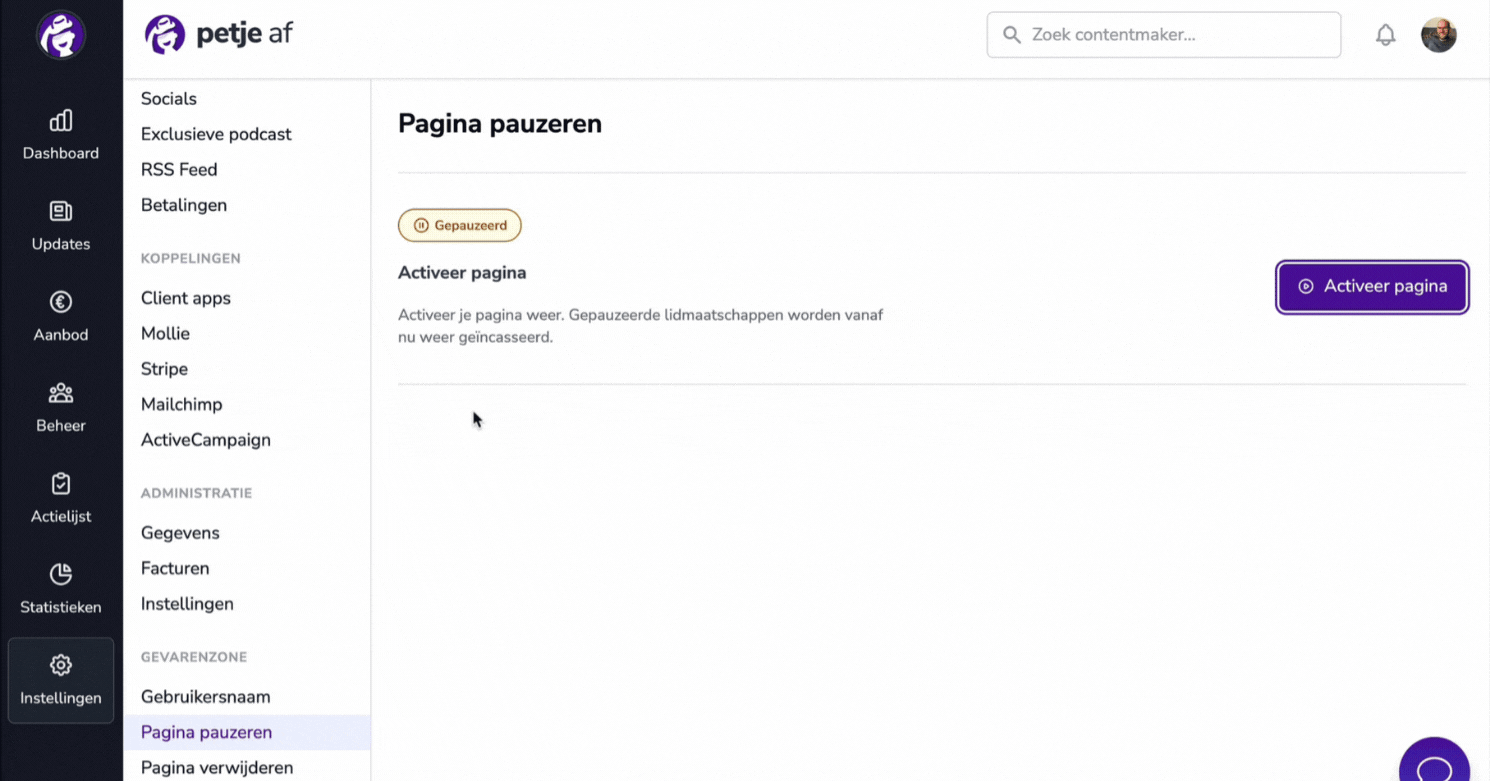Open the Exclusieve podcast settings
1490x782 pixels.
[x=216, y=134]
